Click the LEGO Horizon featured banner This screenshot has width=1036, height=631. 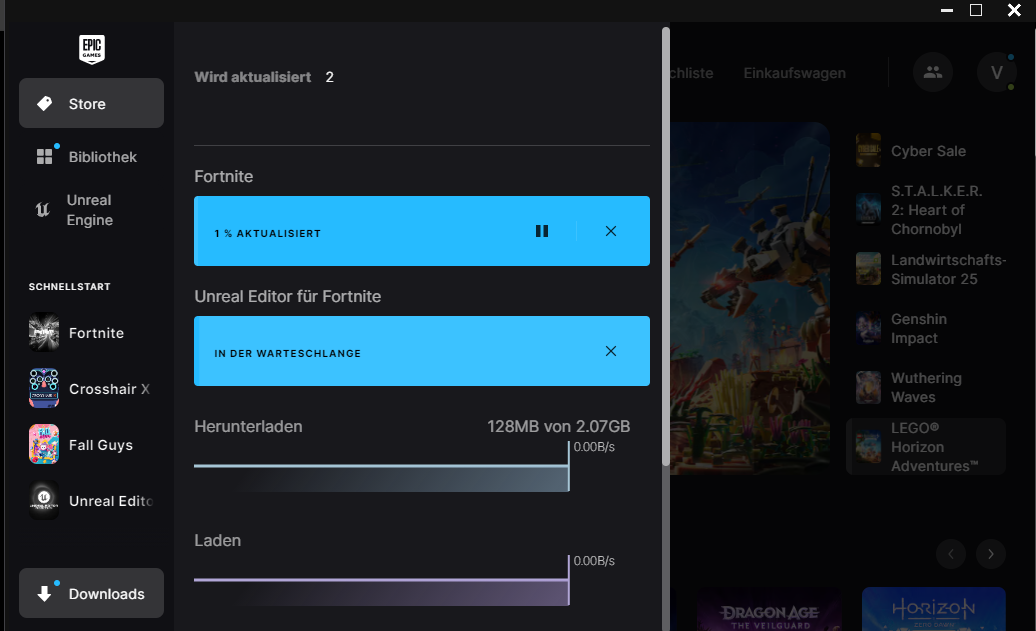tap(750, 298)
